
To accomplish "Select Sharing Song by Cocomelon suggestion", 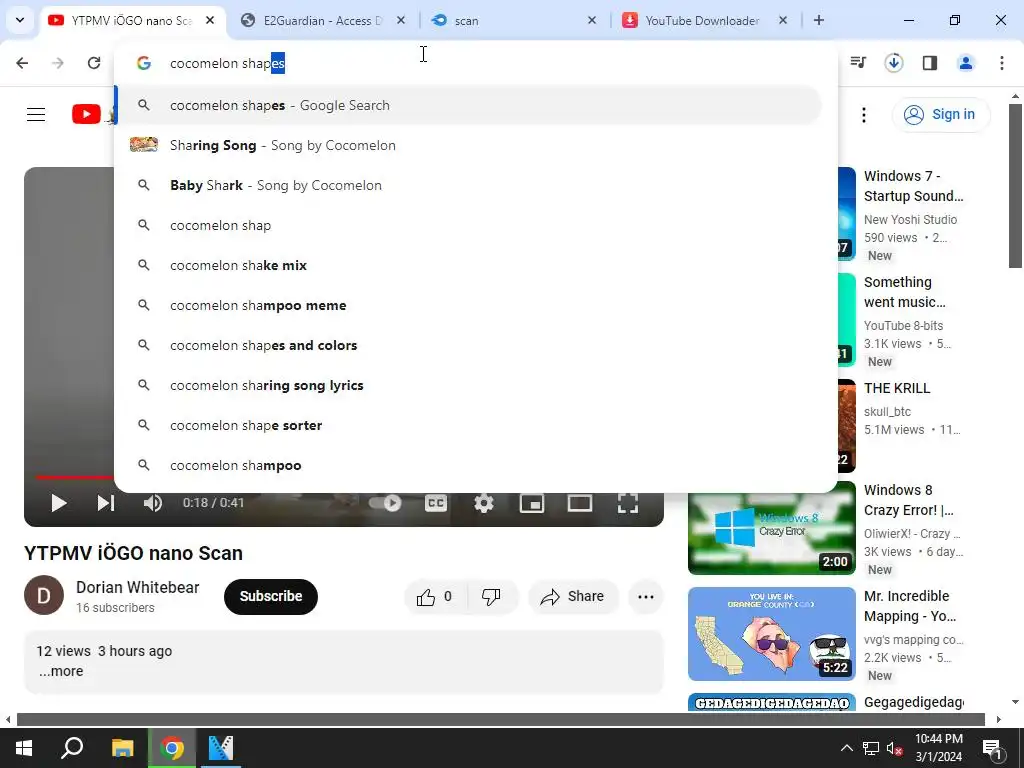I will pos(469,145).
